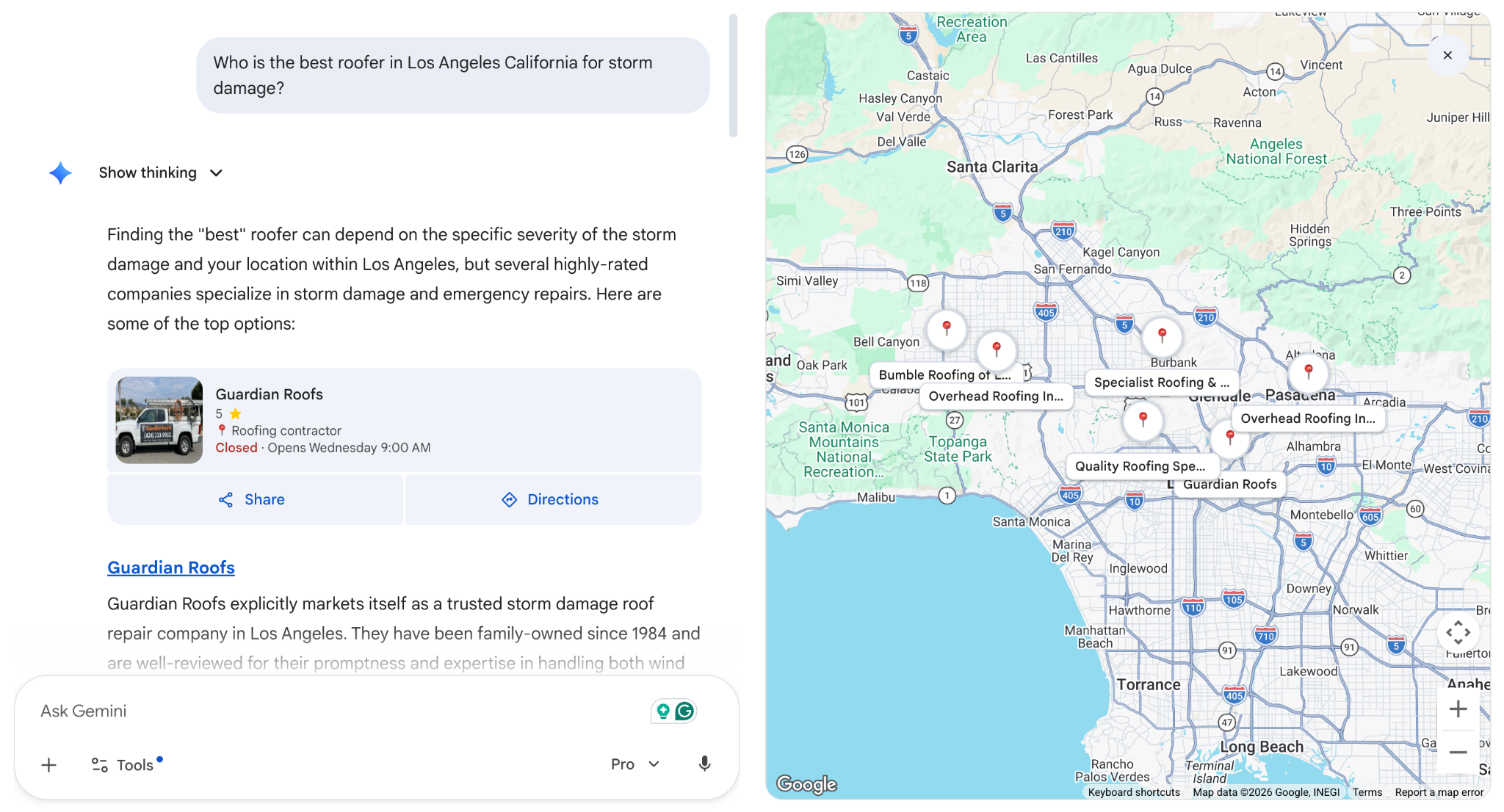Select the Specialist Roofing map pin
The image size is (1504, 812).
click(x=1163, y=334)
